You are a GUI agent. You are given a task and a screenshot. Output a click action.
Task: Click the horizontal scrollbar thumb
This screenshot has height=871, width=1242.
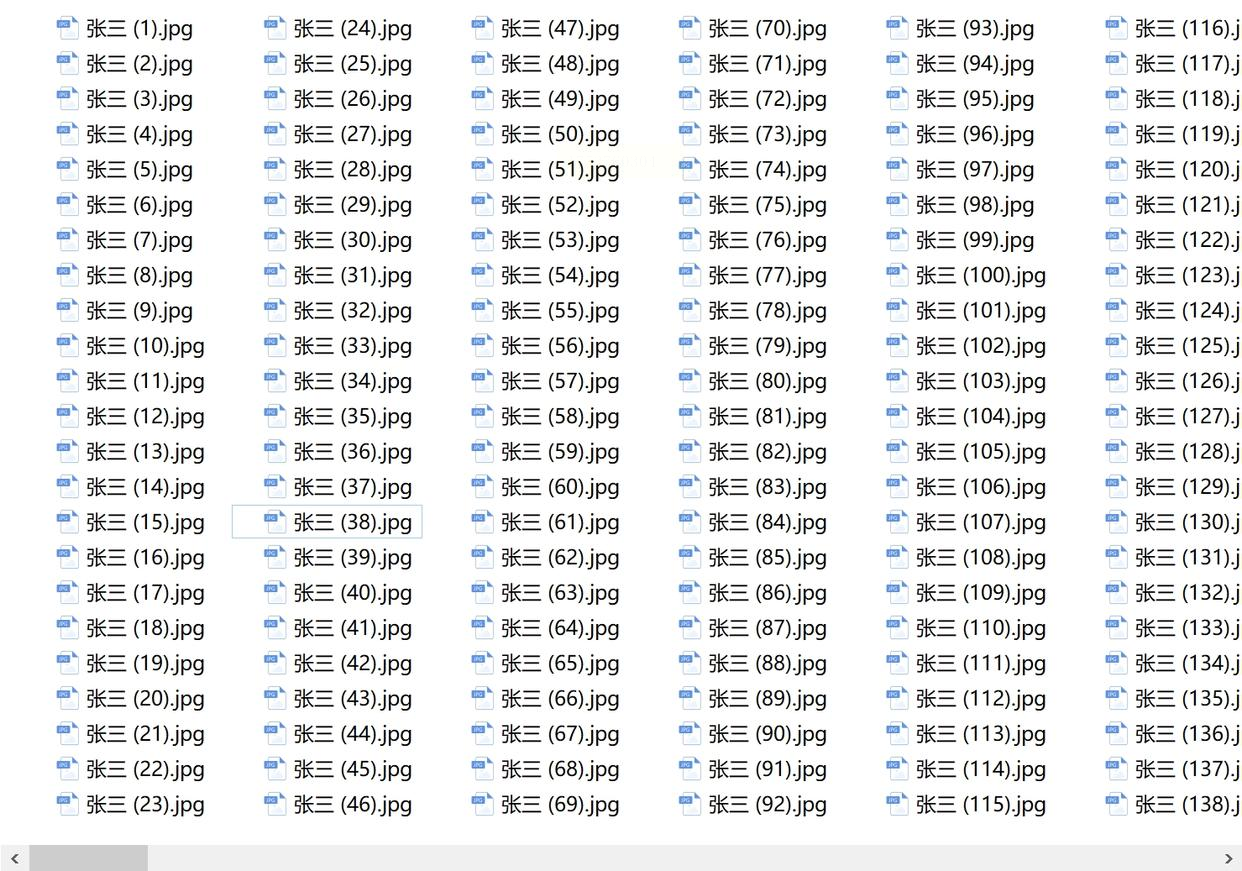point(88,858)
